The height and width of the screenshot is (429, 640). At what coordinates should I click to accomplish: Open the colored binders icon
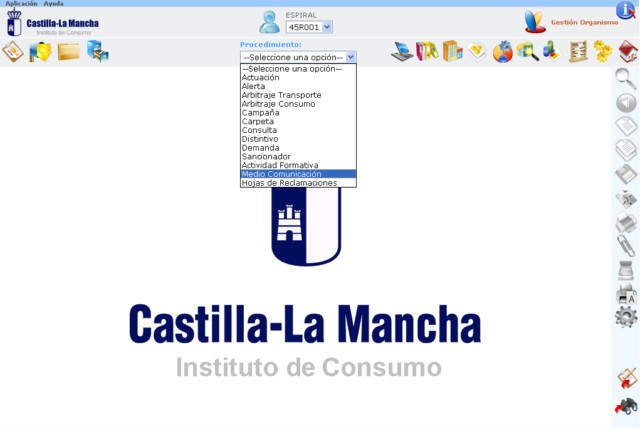click(427, 51)
